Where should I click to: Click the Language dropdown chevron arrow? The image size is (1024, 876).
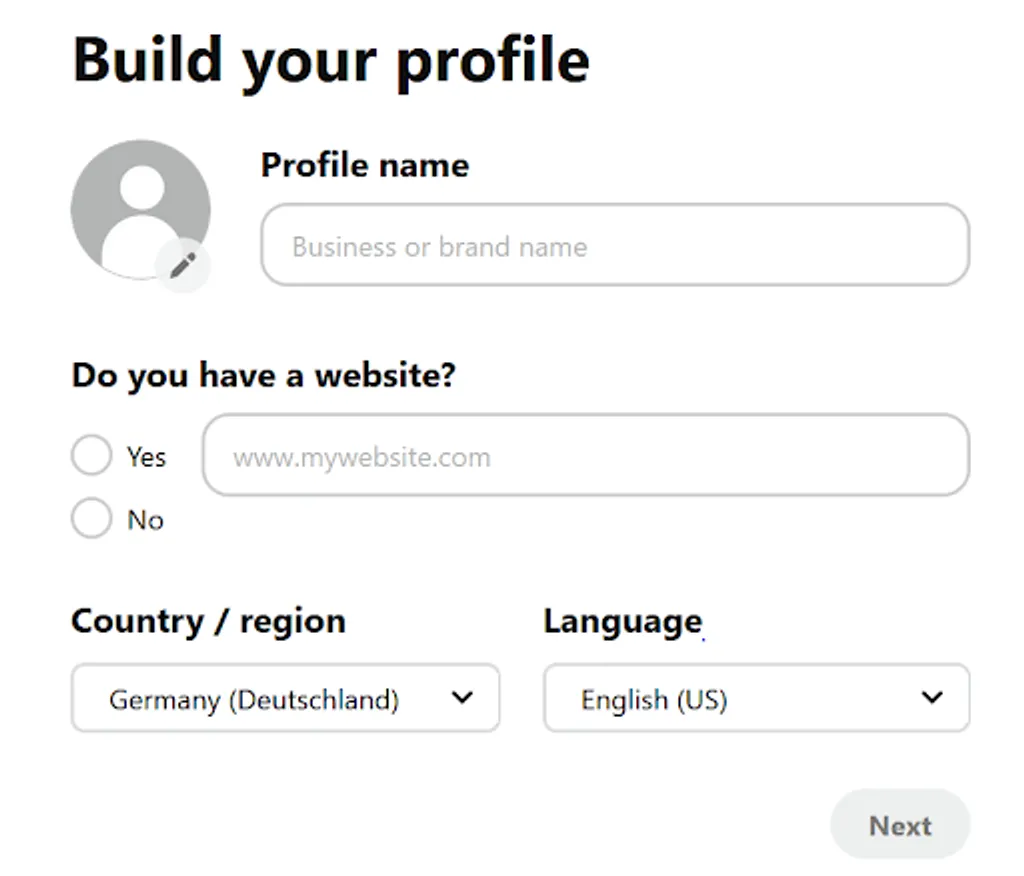coord(932,698)
